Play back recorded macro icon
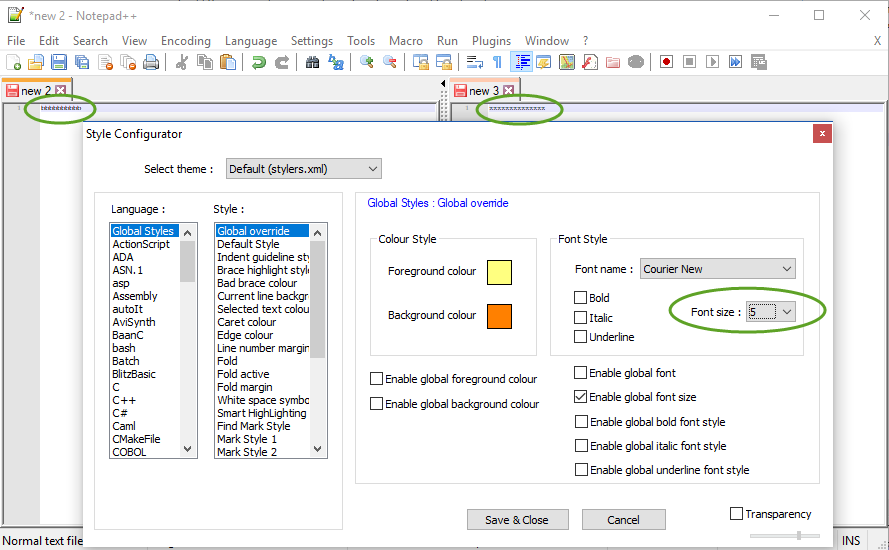The image size is (889, 550). pyautogui.click(x=712, y=62)
